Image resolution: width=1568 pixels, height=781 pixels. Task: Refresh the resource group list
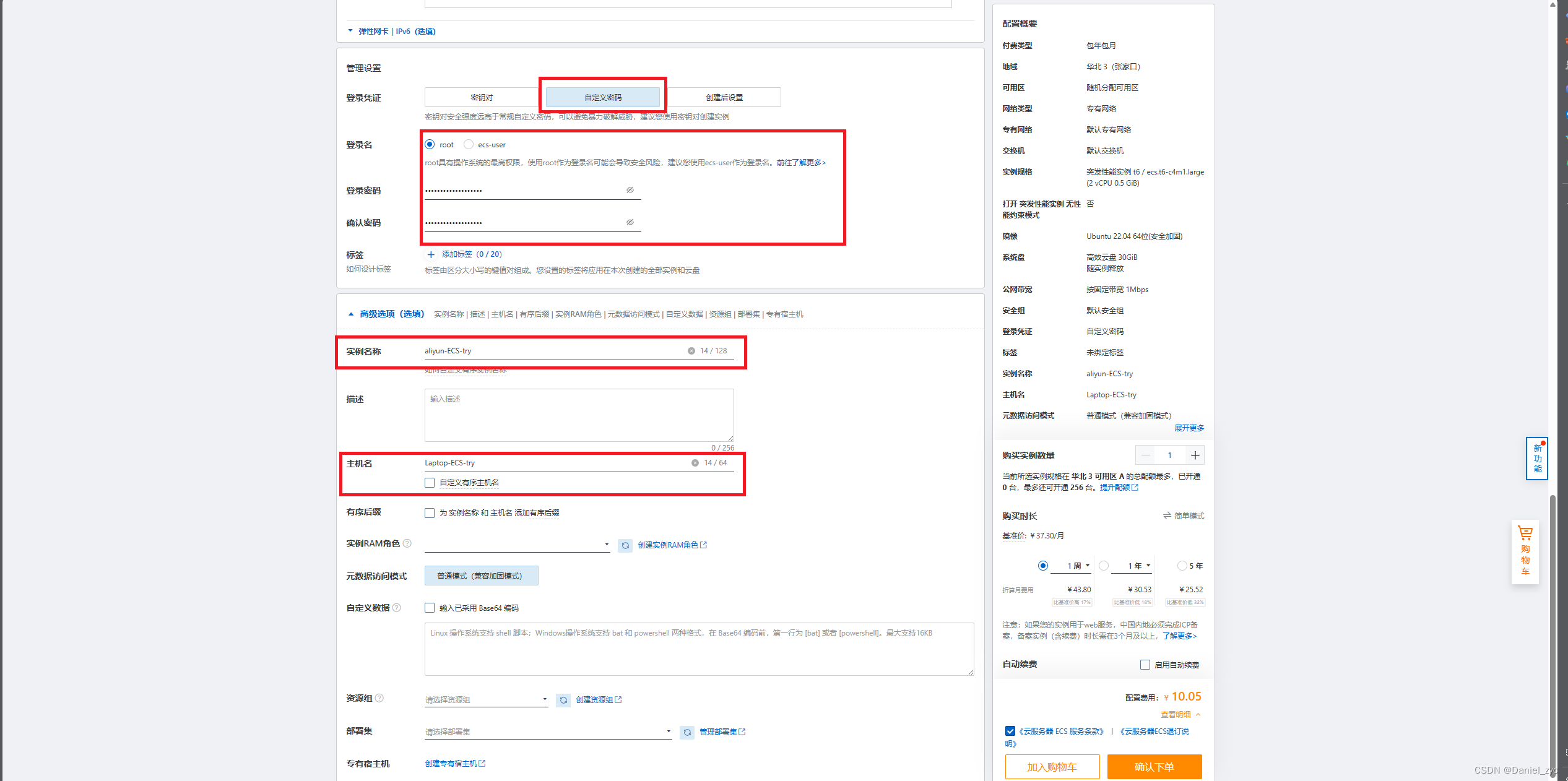[563, 700]
